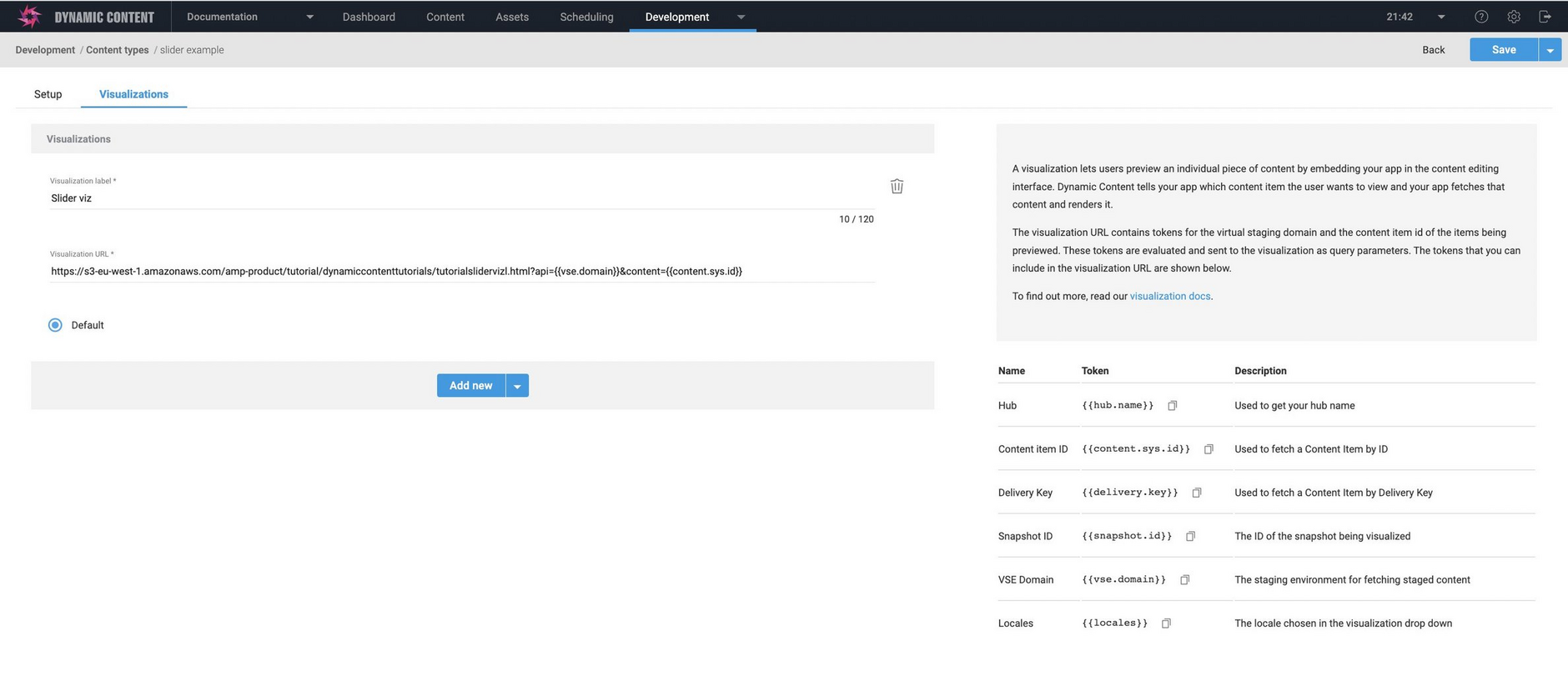This screenshot has width=1568, height=676.
Task: Select the Default visualization radio button
Action: click(55, 325)
